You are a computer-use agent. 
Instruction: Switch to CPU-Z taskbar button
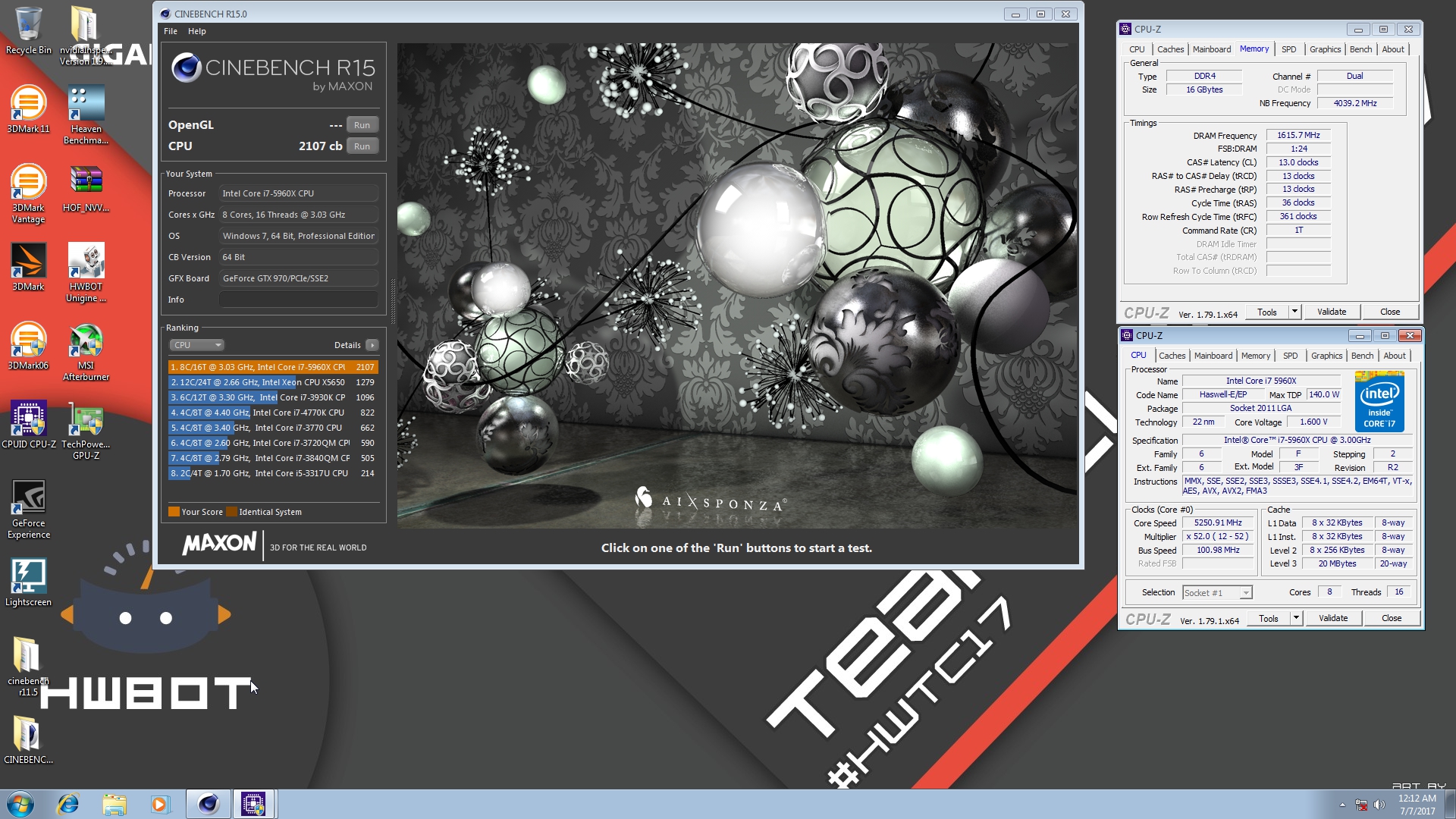click(x=253, y=804)
